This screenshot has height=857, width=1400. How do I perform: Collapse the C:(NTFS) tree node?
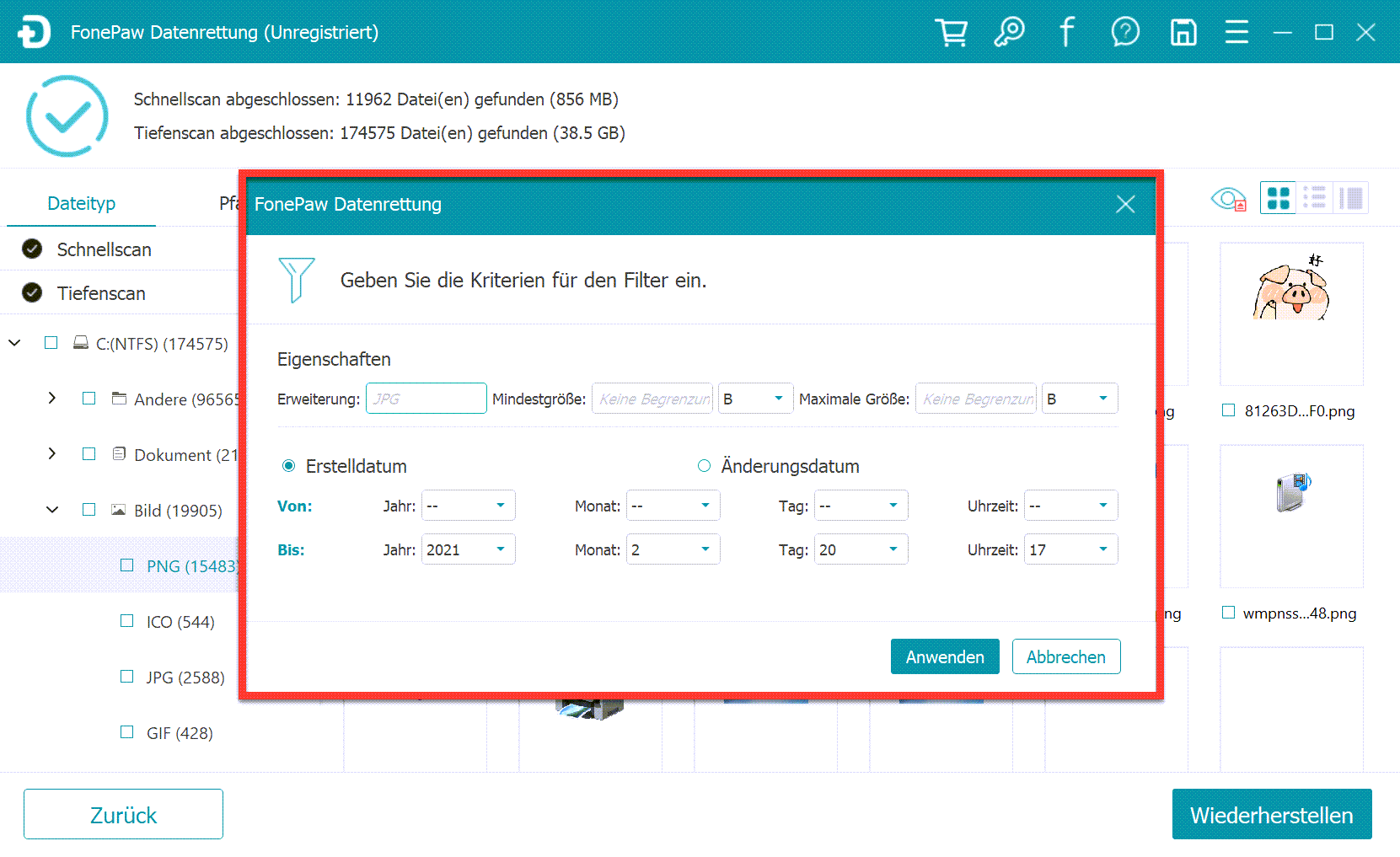(15, 343)
